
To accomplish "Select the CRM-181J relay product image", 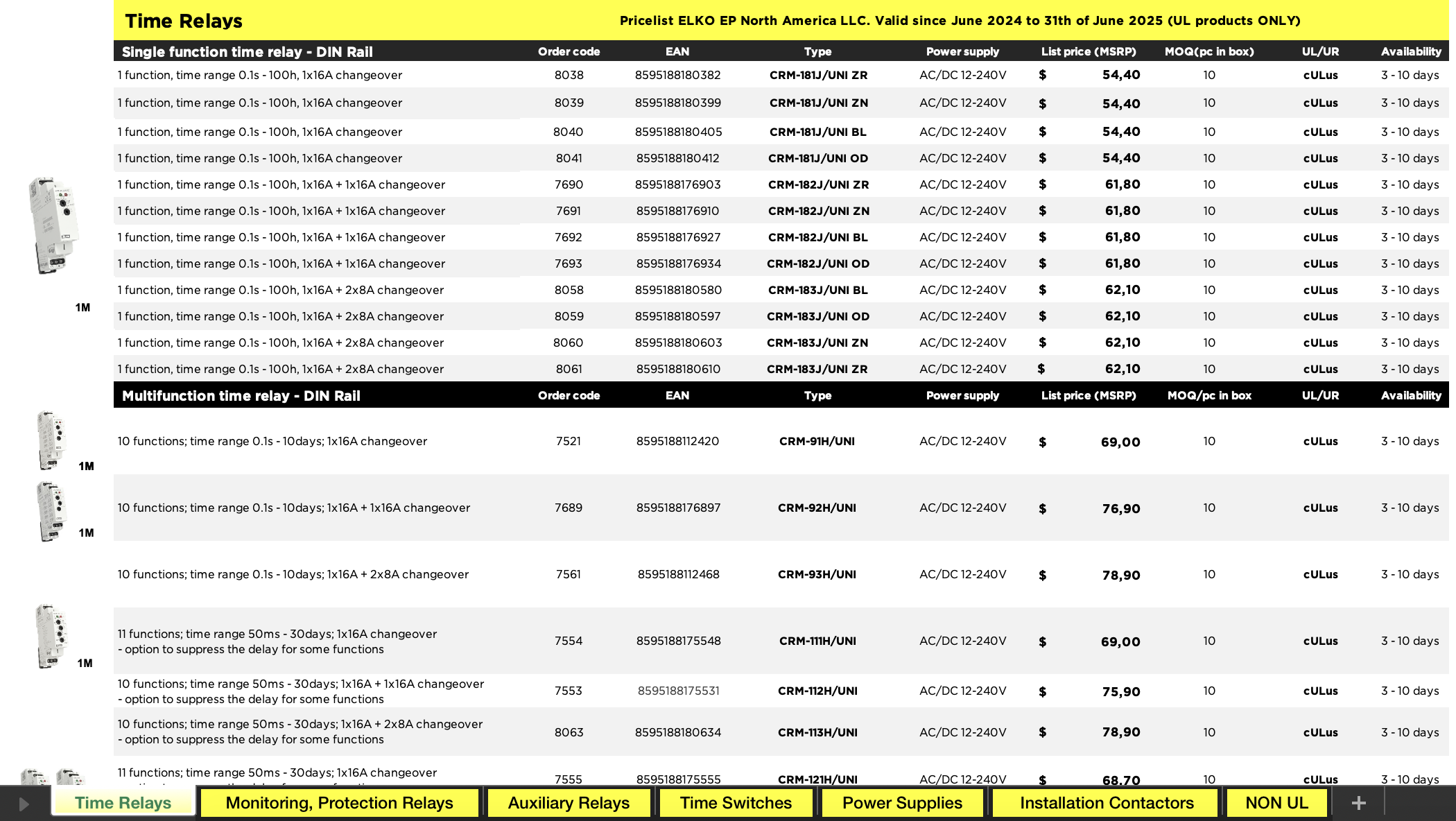I will [x=53, y=225].
